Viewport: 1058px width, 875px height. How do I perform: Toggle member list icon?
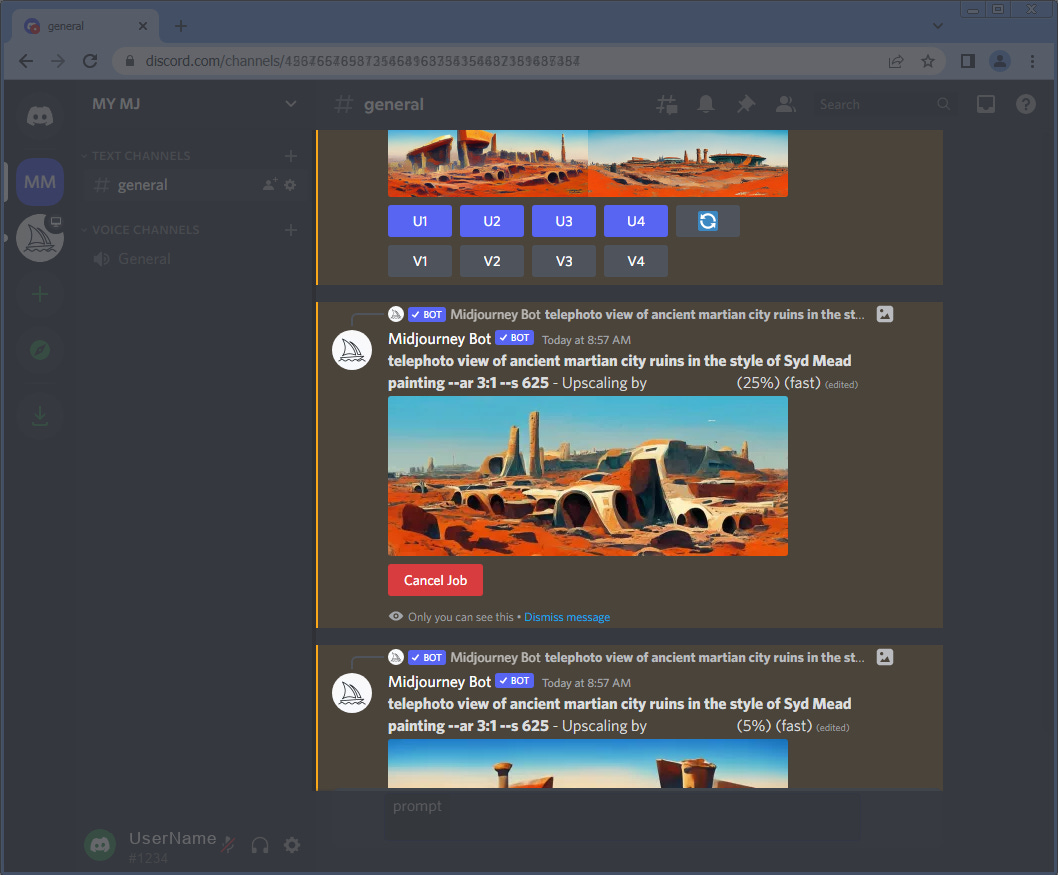point(785,105)
